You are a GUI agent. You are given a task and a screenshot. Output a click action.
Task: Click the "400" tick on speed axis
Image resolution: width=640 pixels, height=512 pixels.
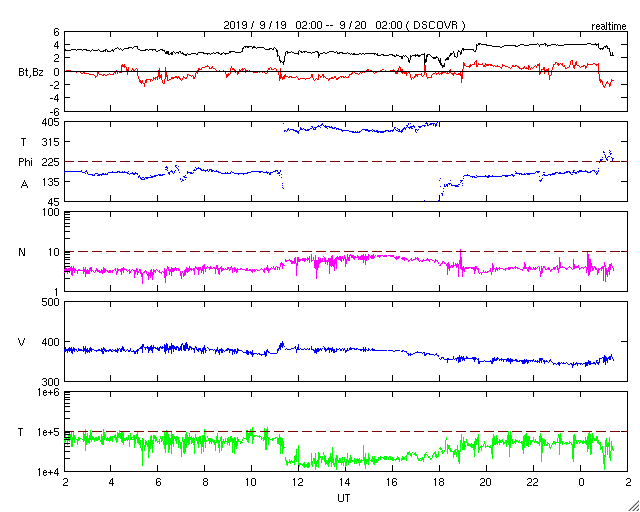coord(51,342)
